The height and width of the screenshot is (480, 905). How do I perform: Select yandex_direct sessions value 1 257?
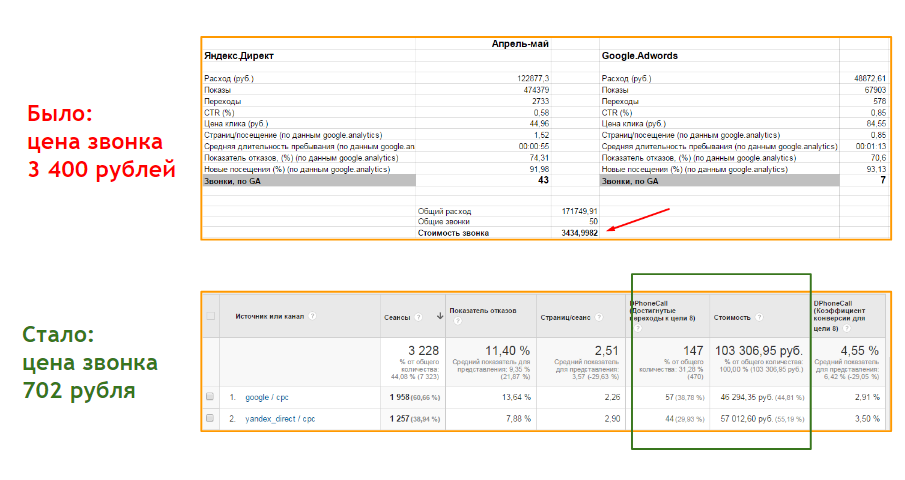pyautogui.click(x=399, y=419)
